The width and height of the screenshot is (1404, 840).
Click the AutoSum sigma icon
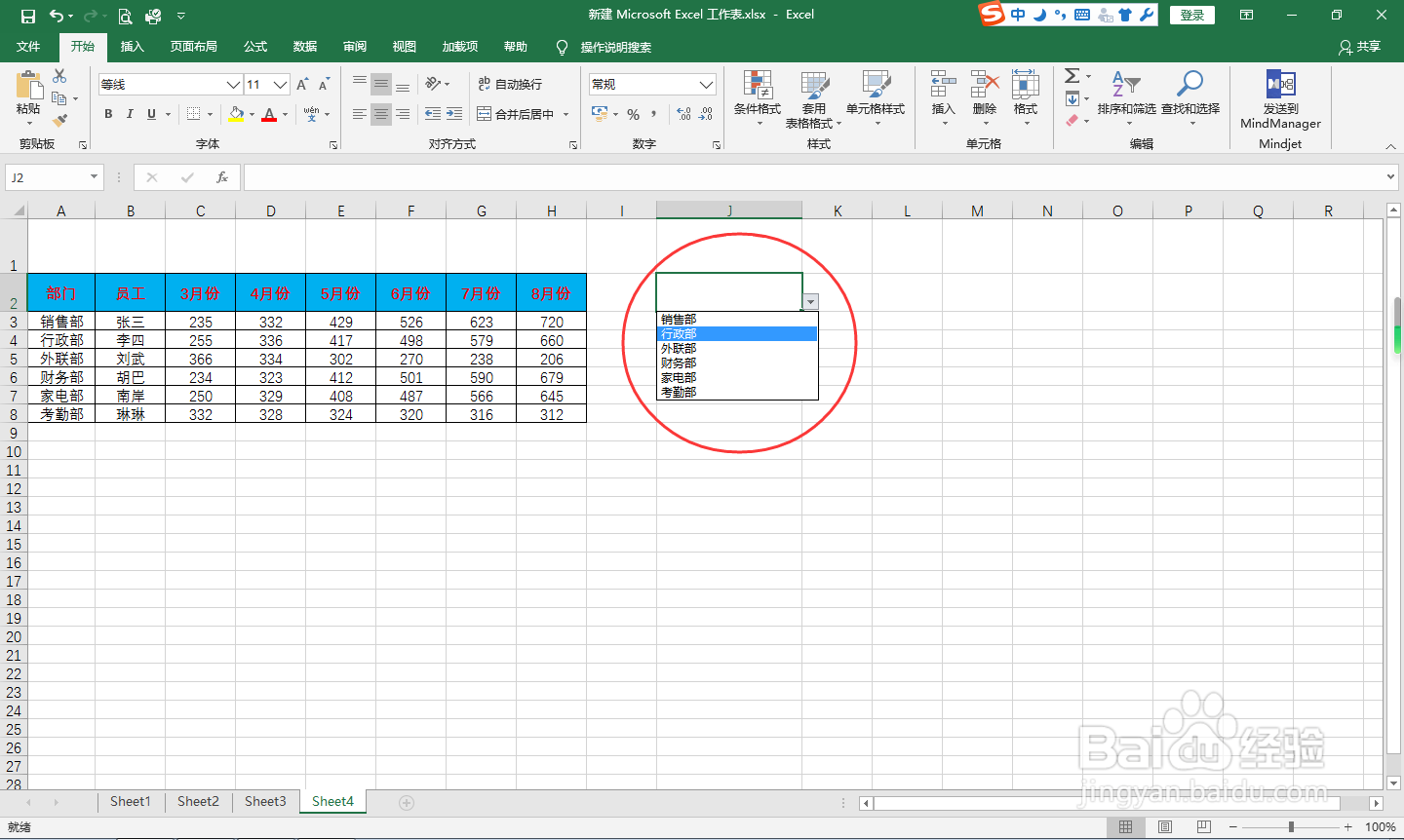(x=1072, y=76)
